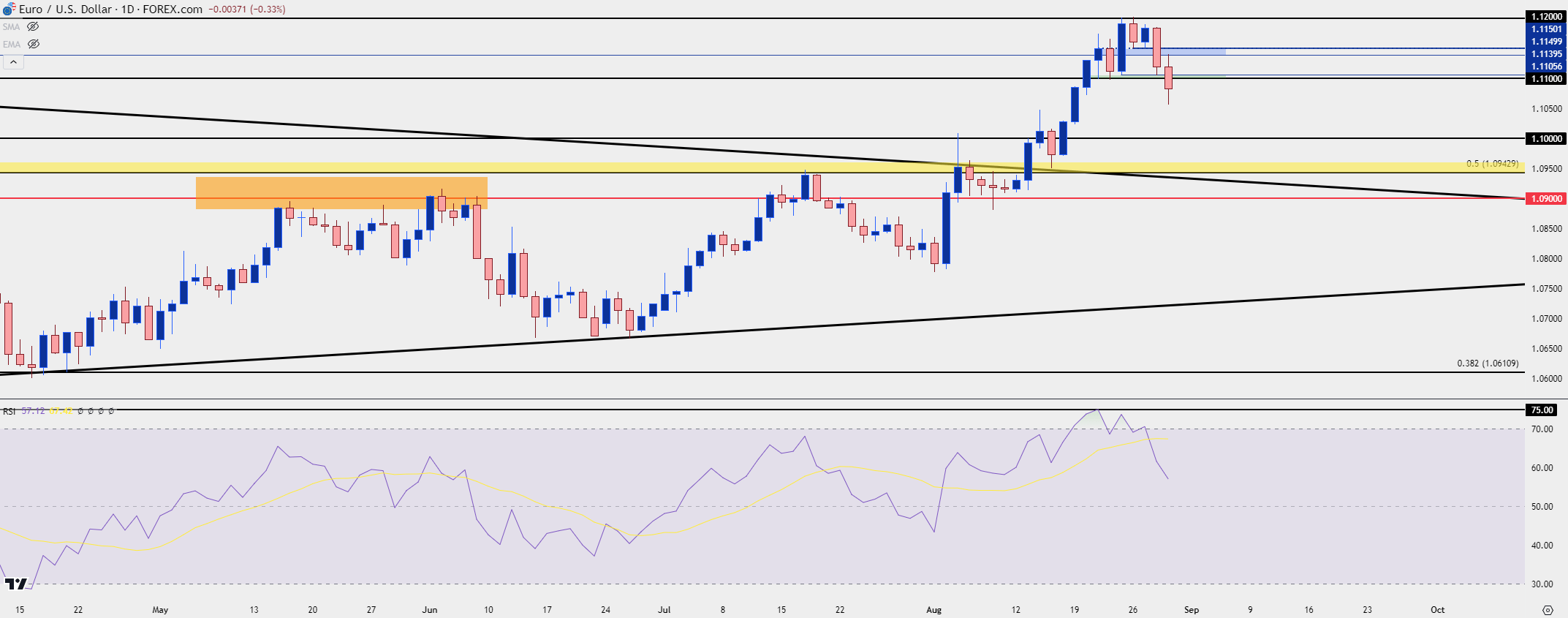Viewport: 1568px width, 618px height.
Task: Click the 1.10000 price label
Action: (1546, 139)
